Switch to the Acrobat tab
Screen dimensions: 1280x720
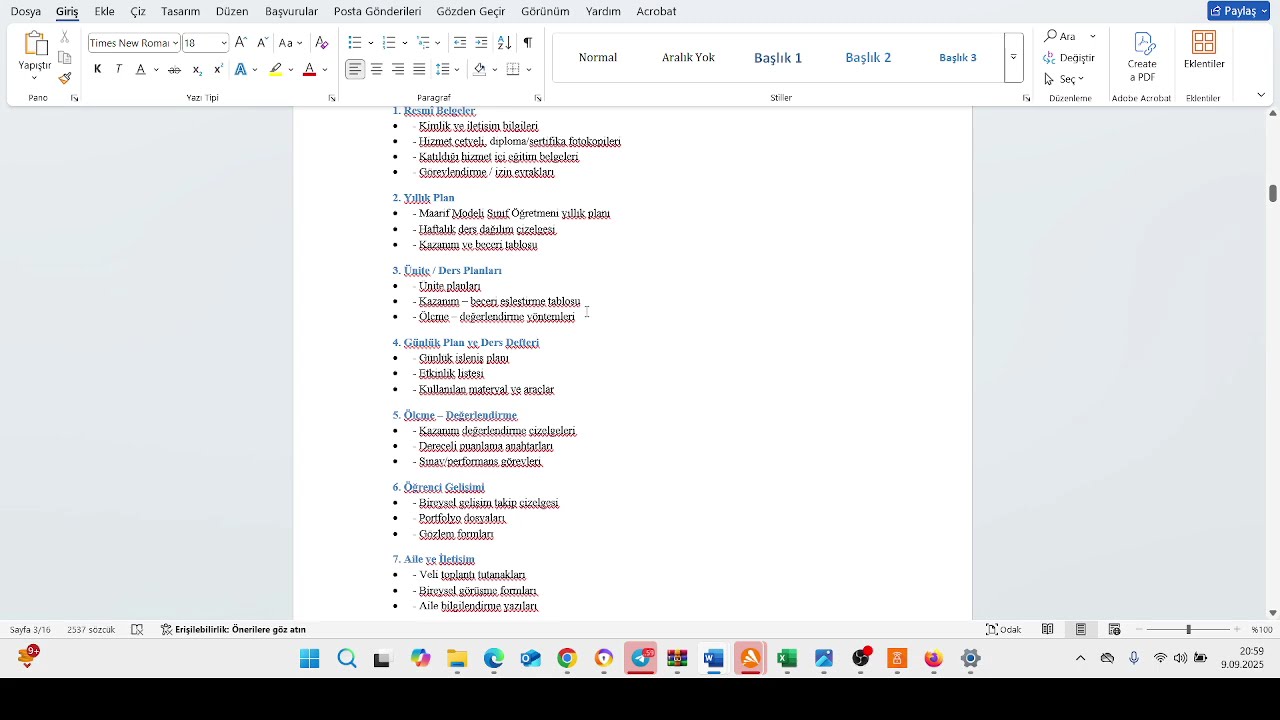[657, 11]
